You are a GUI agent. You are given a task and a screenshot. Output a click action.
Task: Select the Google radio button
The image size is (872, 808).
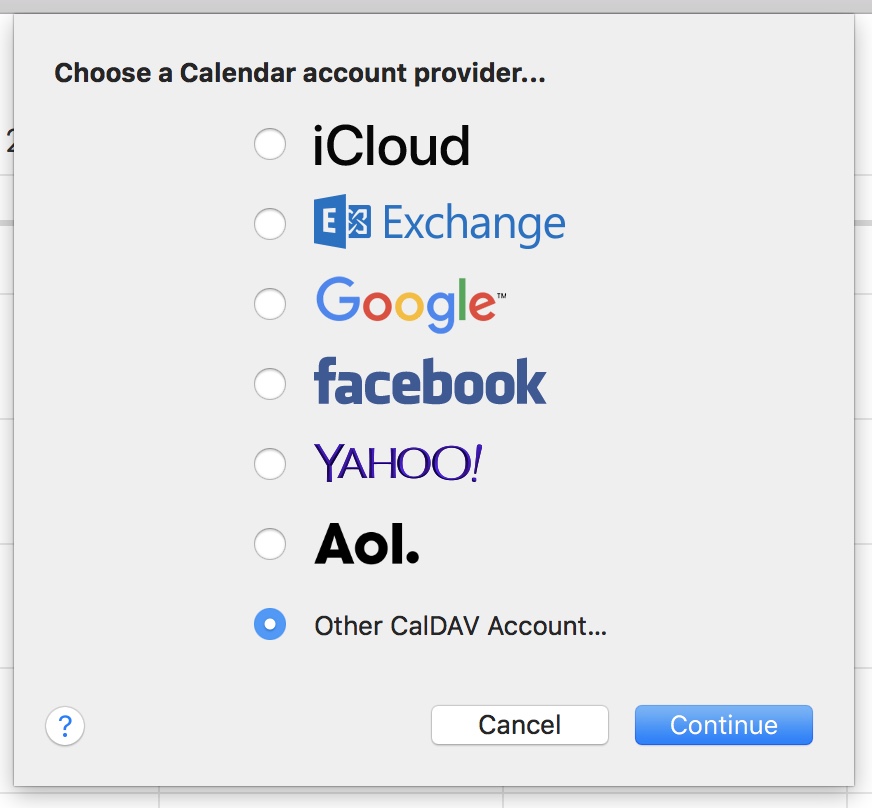pyautogui.click(x=269, y=304)
